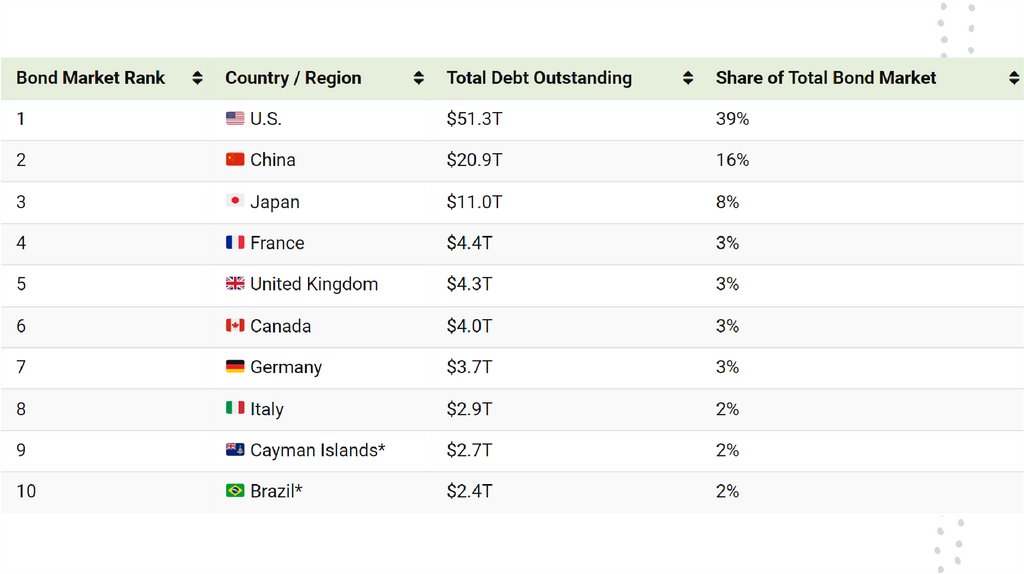The image size is (1024, 574).
Task: Toggle sort arrows for Total Debt Outstanding
Action: point(687,78)
